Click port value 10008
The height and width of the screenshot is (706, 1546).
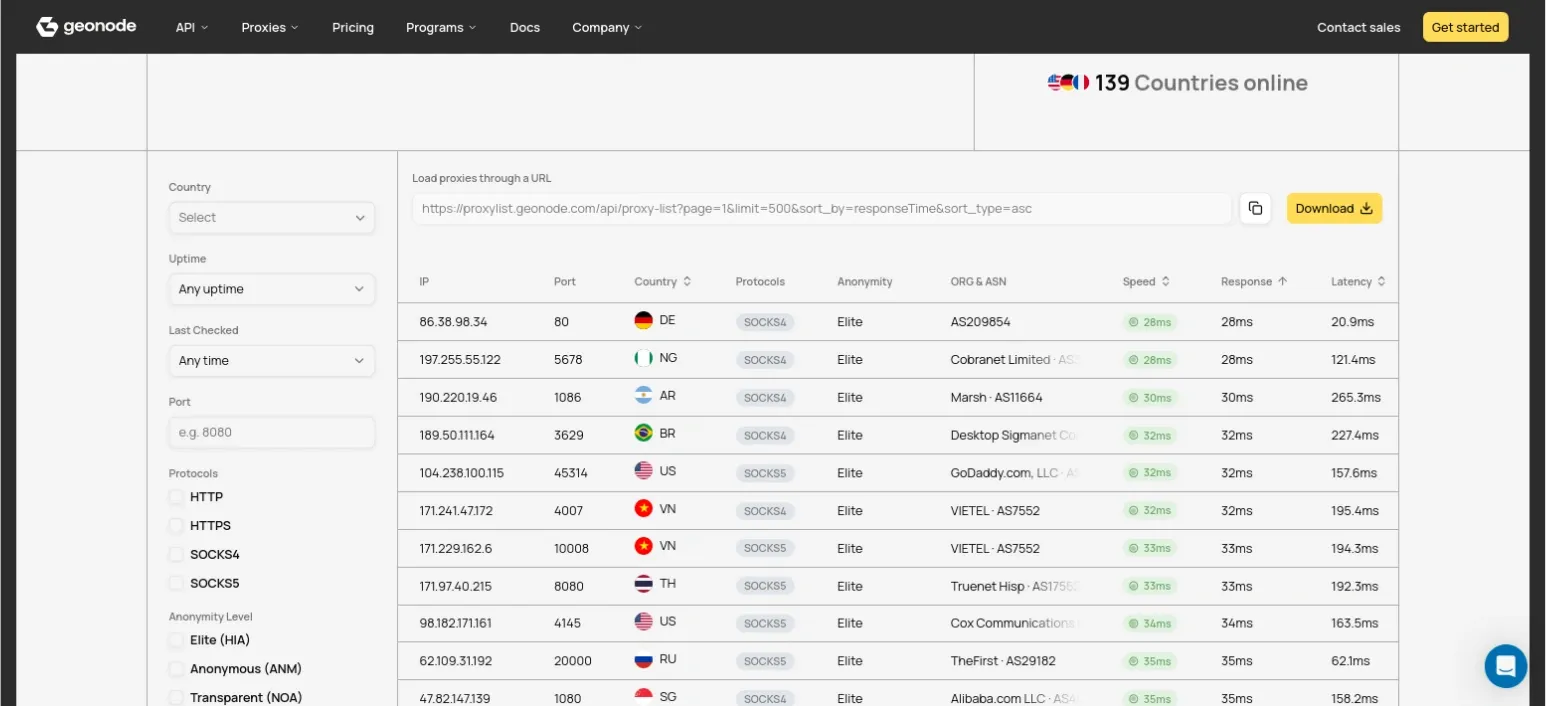pyautogui.click(x=571, y=548)
